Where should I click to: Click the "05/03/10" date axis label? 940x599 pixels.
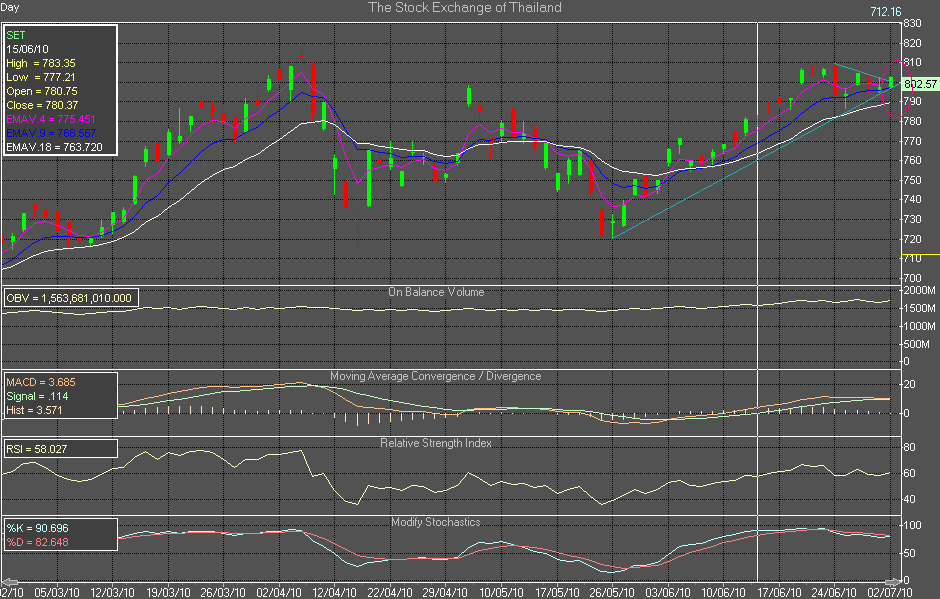pos(57,592)
